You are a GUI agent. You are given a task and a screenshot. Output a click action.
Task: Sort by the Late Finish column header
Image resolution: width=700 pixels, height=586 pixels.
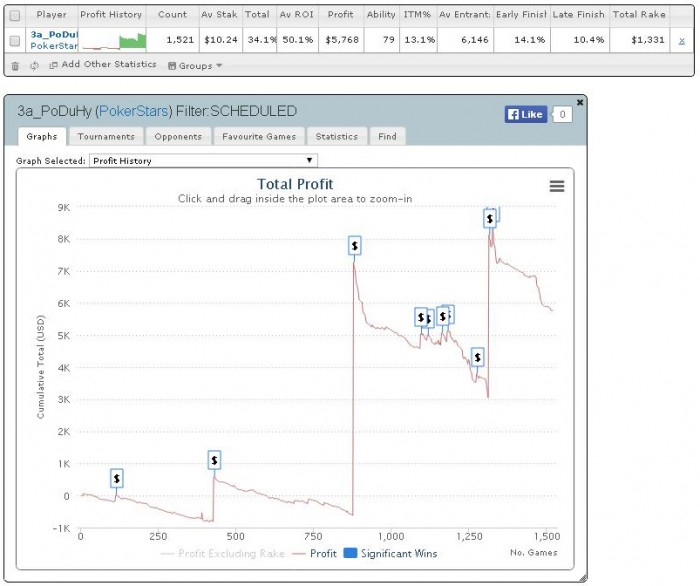tap(579, 15)
